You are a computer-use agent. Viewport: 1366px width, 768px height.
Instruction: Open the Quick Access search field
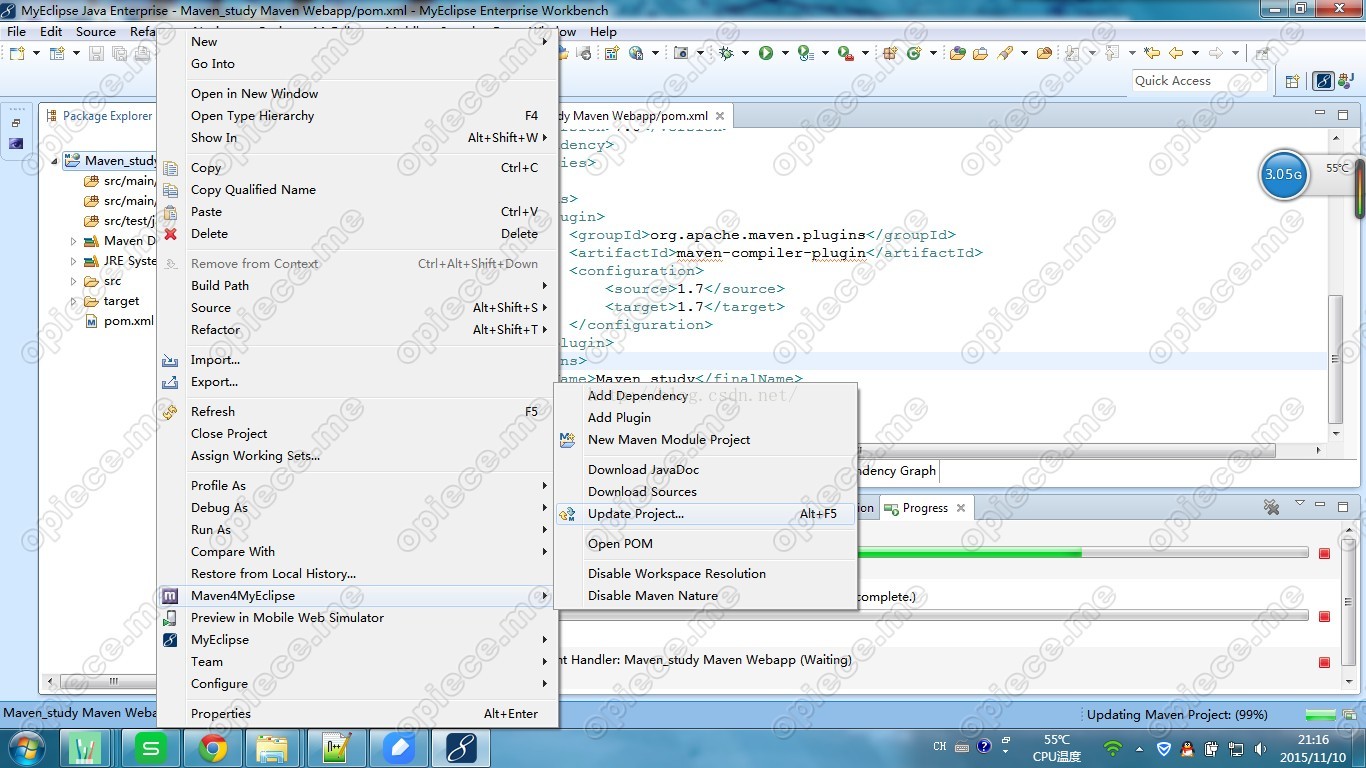pyautogui.click(x=1199, y=81)
